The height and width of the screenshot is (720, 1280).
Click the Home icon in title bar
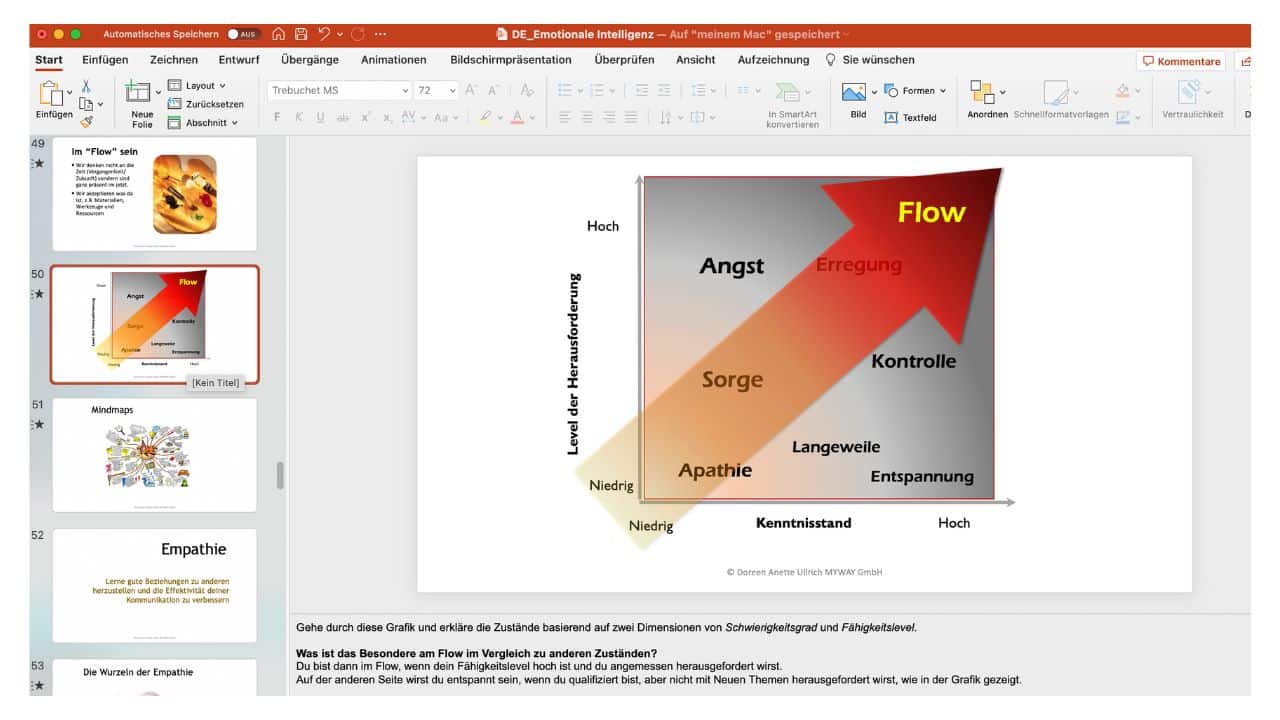click(279, 34)
